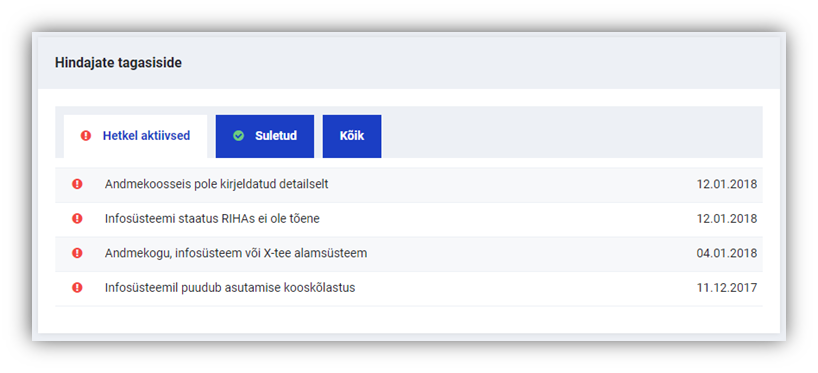This screenshot has width=818, height=373.
Task: Click the 11.12.2017 date
Action: [x=727, y=287]
